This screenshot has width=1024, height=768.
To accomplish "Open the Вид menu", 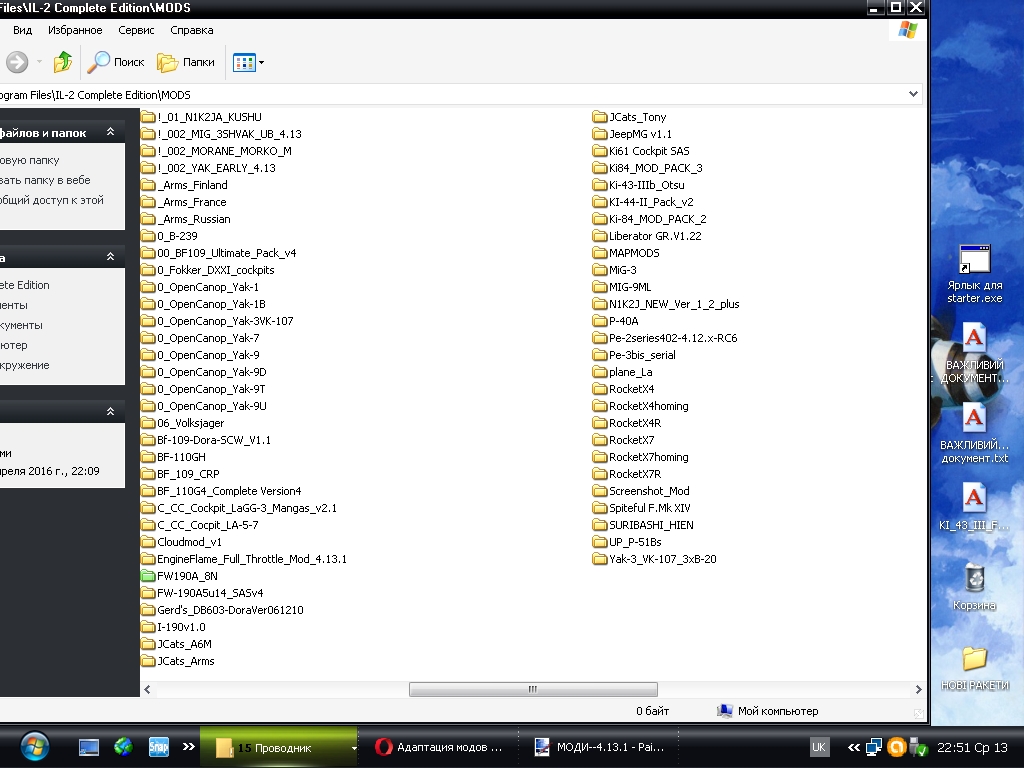I will coord(22,30).
